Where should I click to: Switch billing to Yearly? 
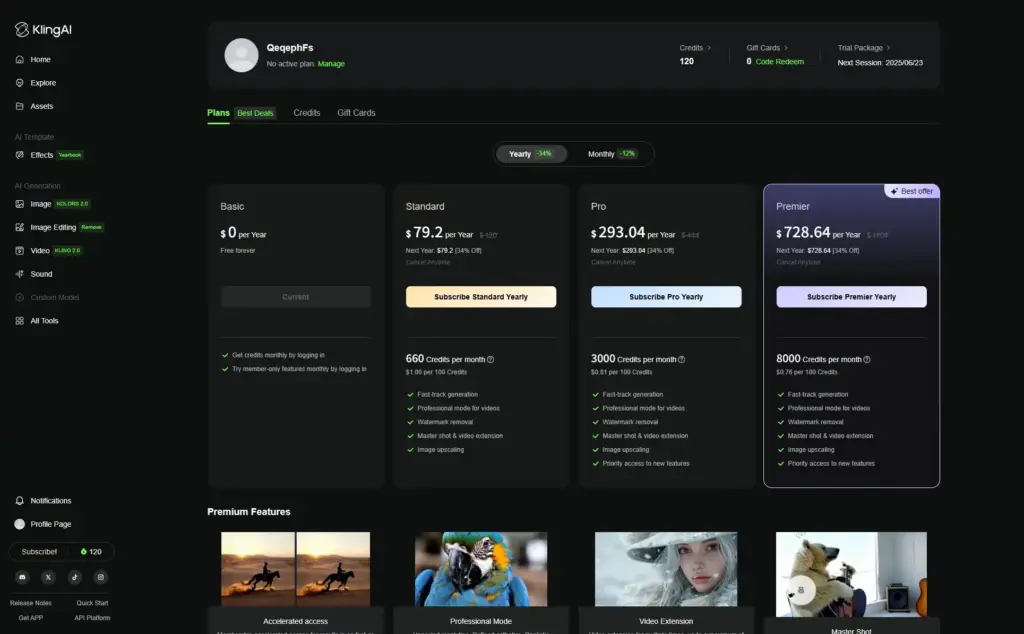click(x=531, y=154)
